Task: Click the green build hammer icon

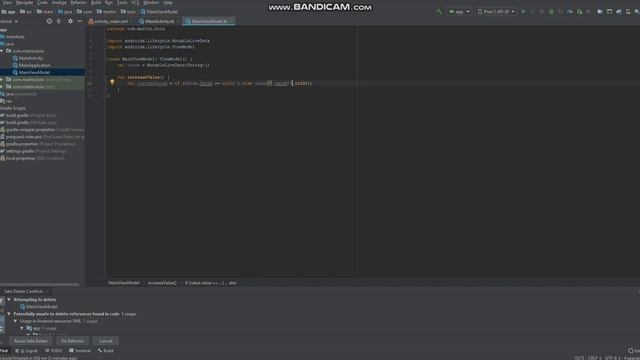Action: tap(439, 12)
